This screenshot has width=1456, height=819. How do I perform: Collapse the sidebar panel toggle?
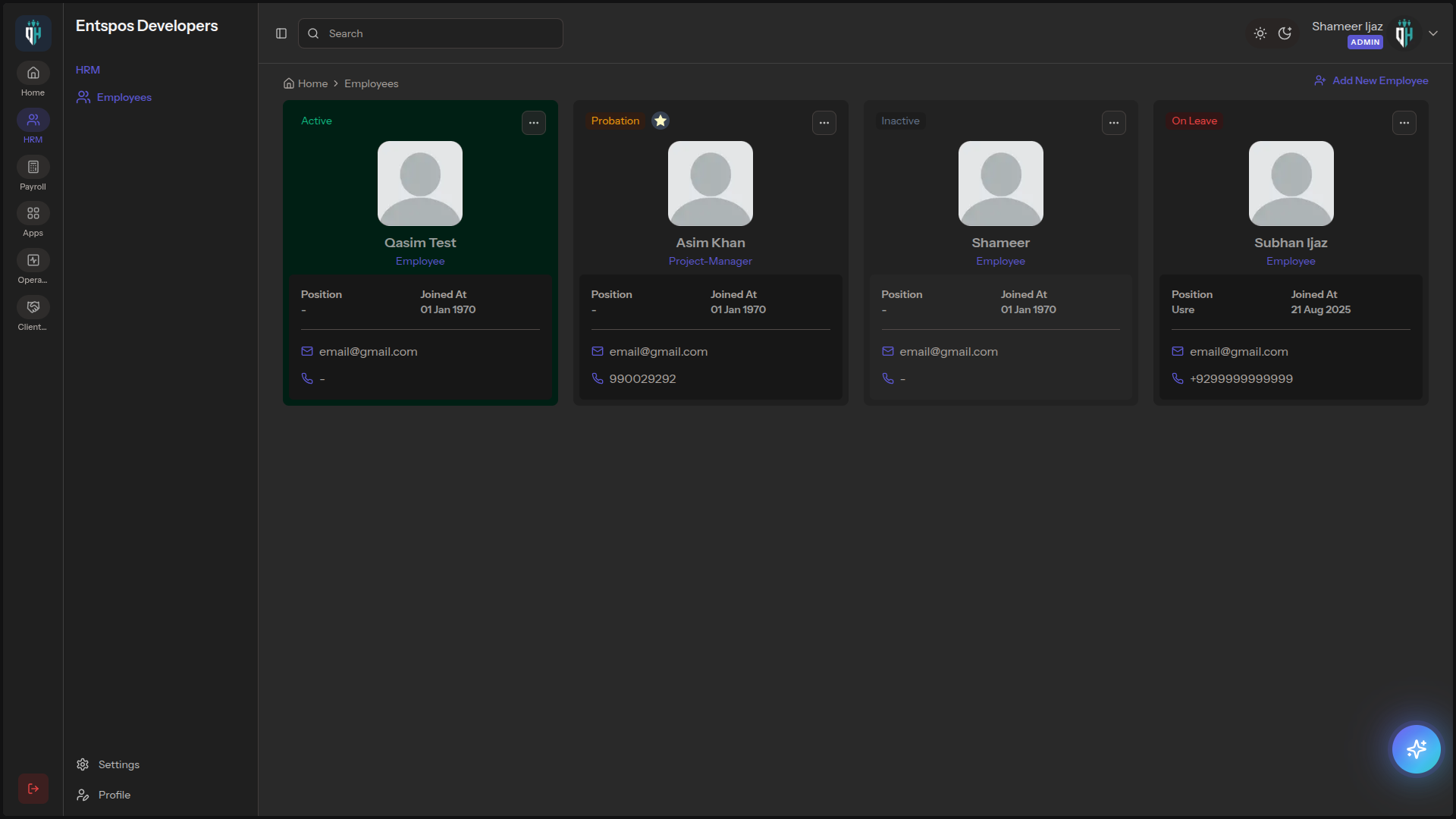pyautogui.click(x=281, y=33)
